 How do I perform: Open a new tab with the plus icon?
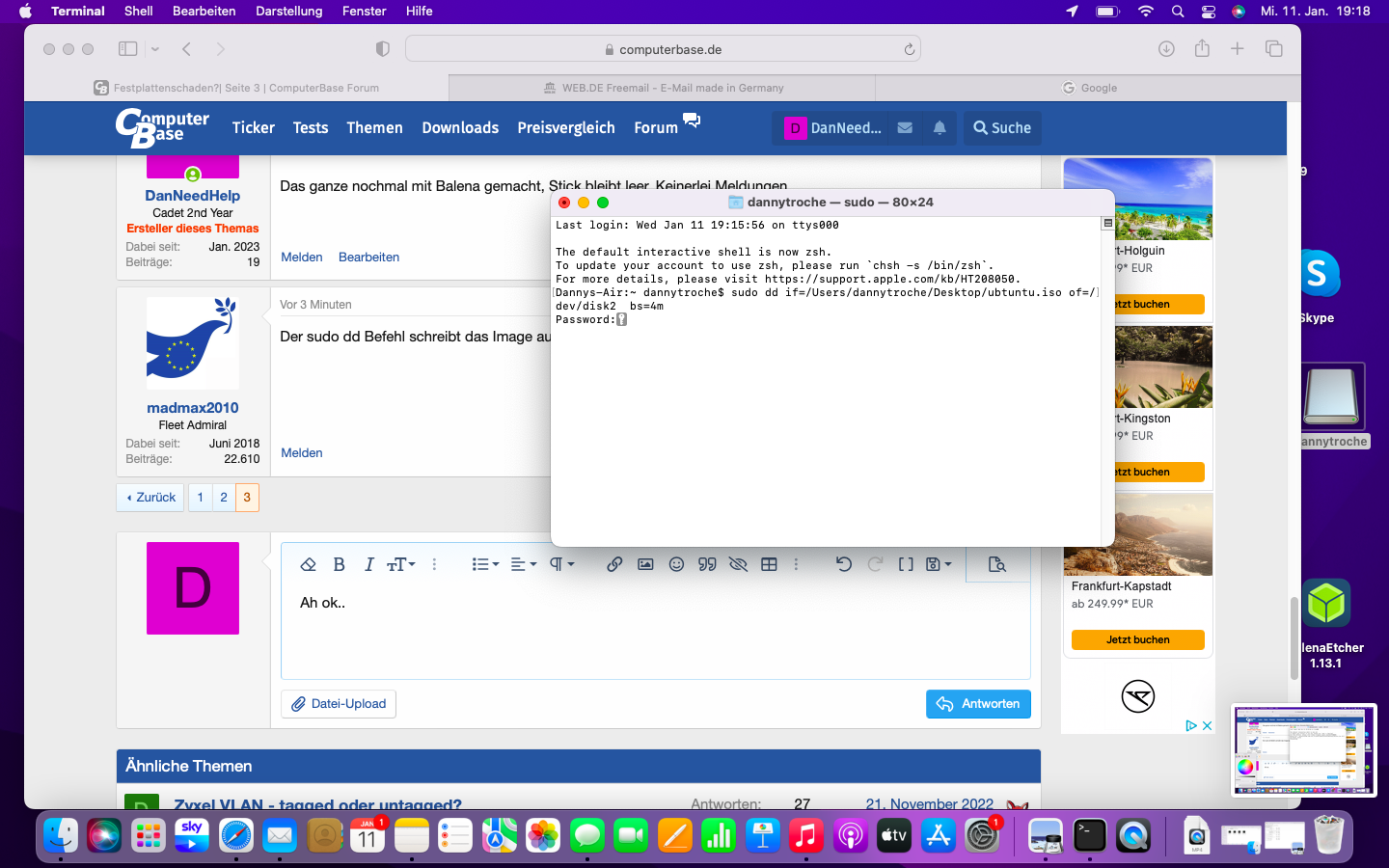1238,49
